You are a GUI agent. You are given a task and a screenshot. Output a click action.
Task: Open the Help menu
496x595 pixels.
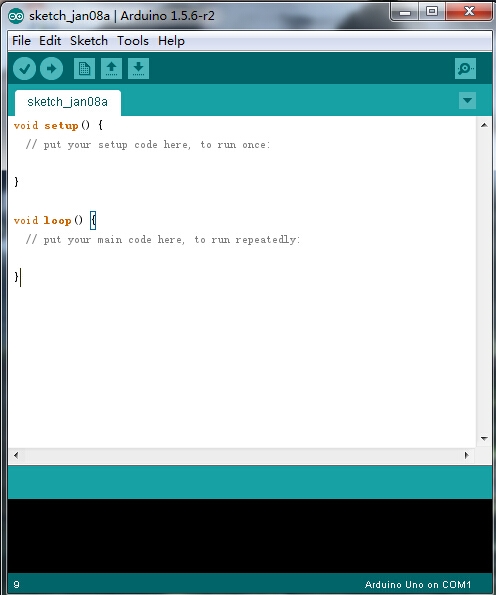point(171,41)
